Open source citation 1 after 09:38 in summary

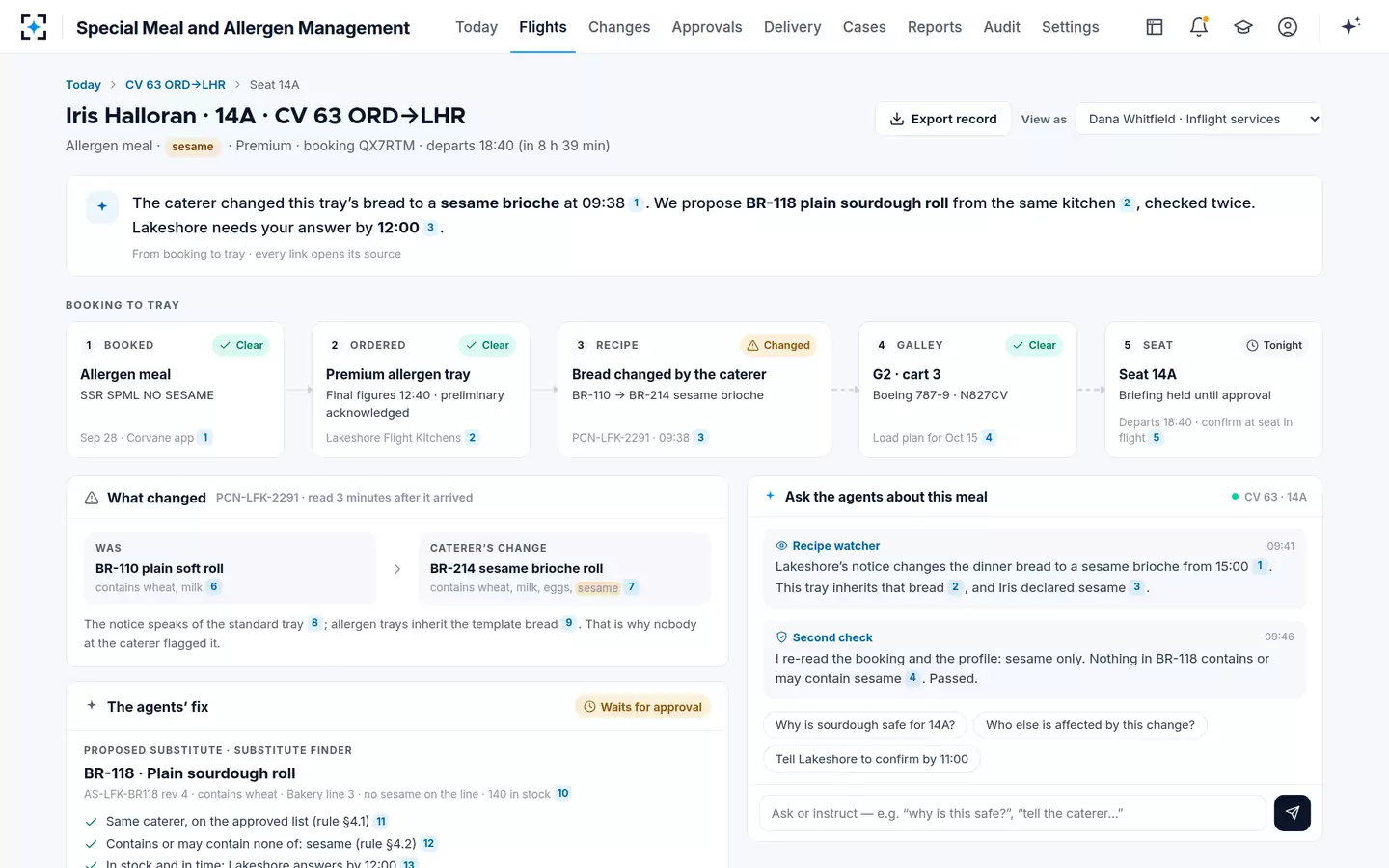pyautogui.click(x=636, y=203)
